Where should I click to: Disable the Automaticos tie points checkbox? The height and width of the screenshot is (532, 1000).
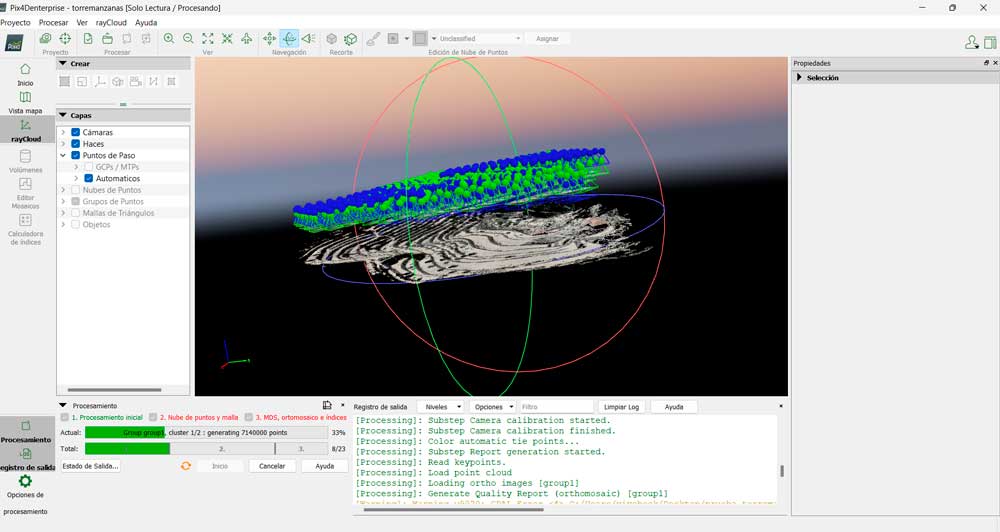pyautogui.click(x=88, y=178)
